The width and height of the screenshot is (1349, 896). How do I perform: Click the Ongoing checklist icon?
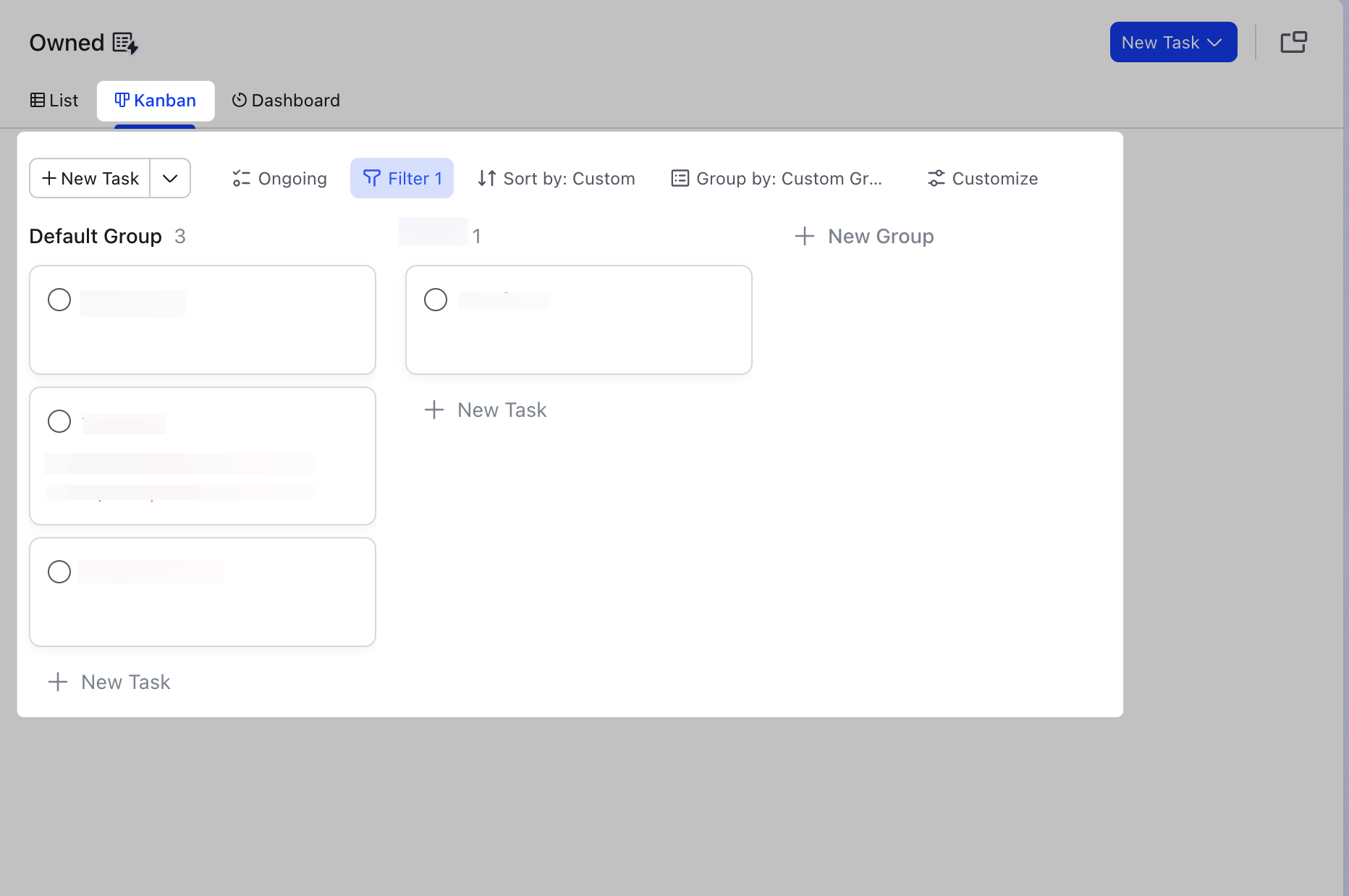point(241,178)
